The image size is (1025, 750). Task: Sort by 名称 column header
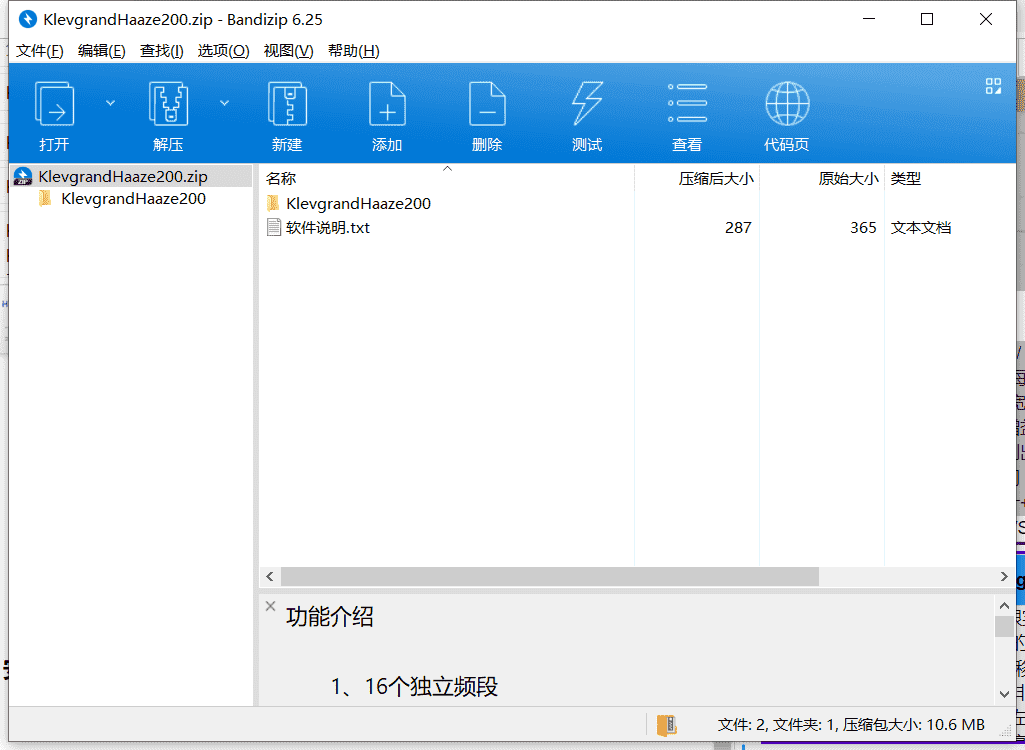click(281, 179)
